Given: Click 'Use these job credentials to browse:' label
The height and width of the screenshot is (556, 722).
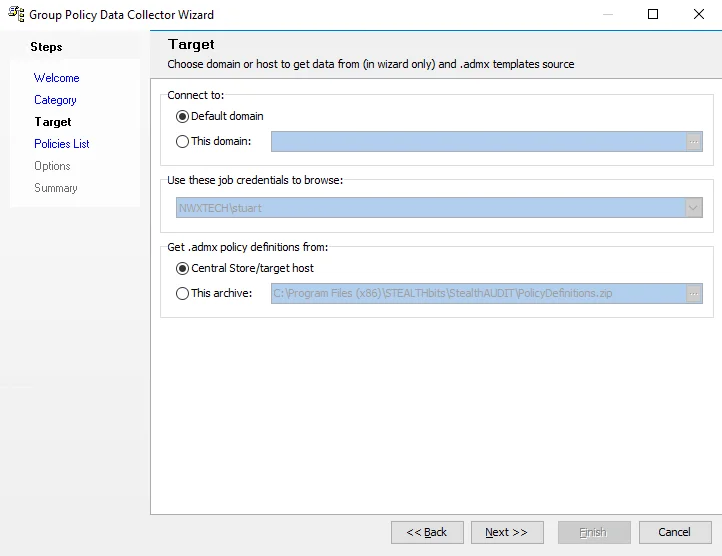Looking at the screenshot, I should click(255, 180).
